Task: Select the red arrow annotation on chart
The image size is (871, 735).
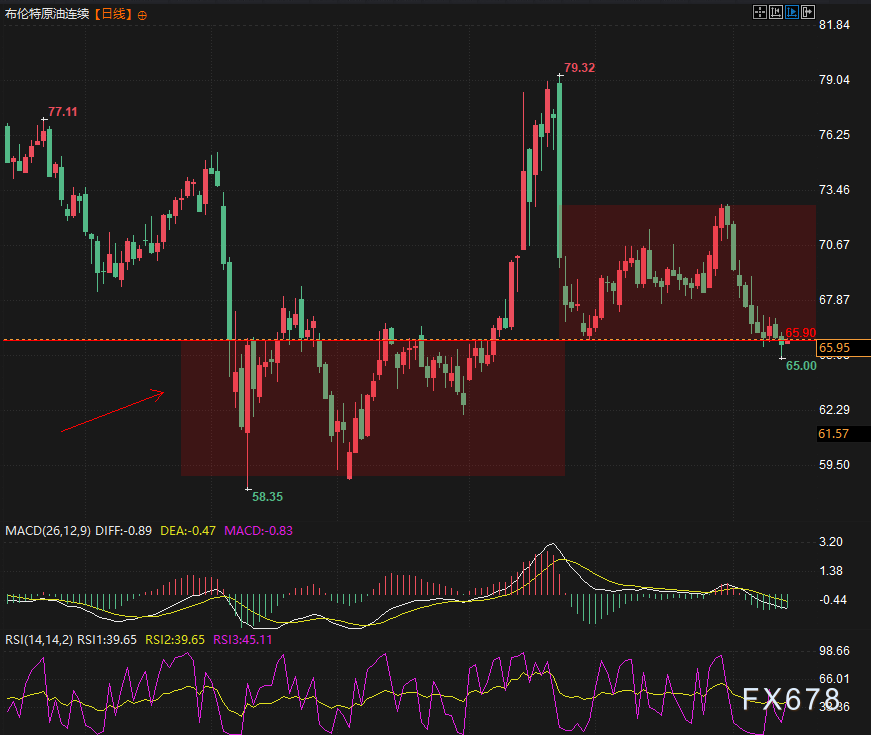Action: [112, 411]
